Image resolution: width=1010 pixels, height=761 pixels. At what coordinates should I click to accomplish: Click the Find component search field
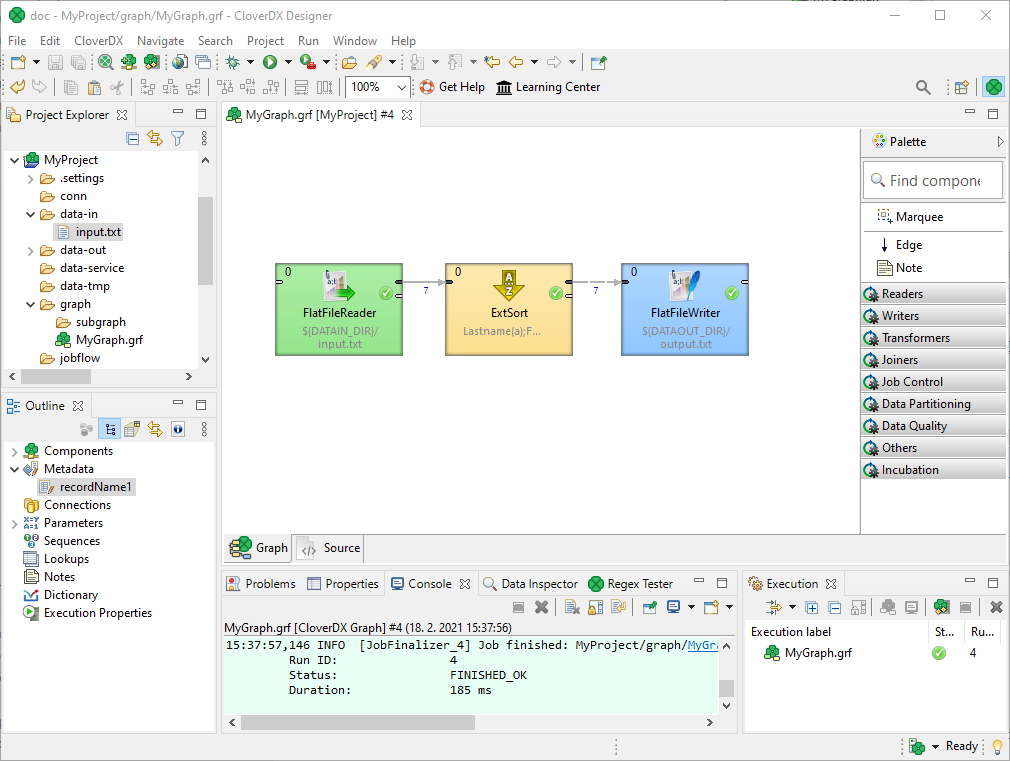(x=933, y=181)
